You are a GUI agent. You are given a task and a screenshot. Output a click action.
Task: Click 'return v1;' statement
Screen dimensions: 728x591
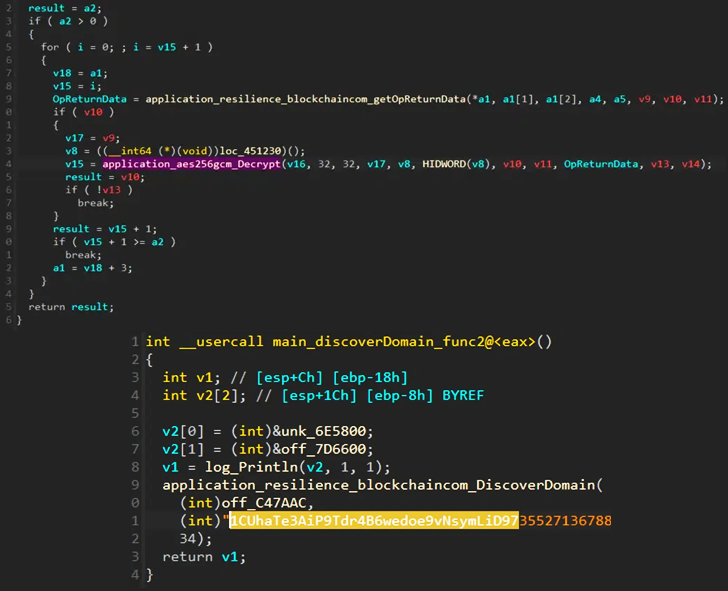click(204, 557)
